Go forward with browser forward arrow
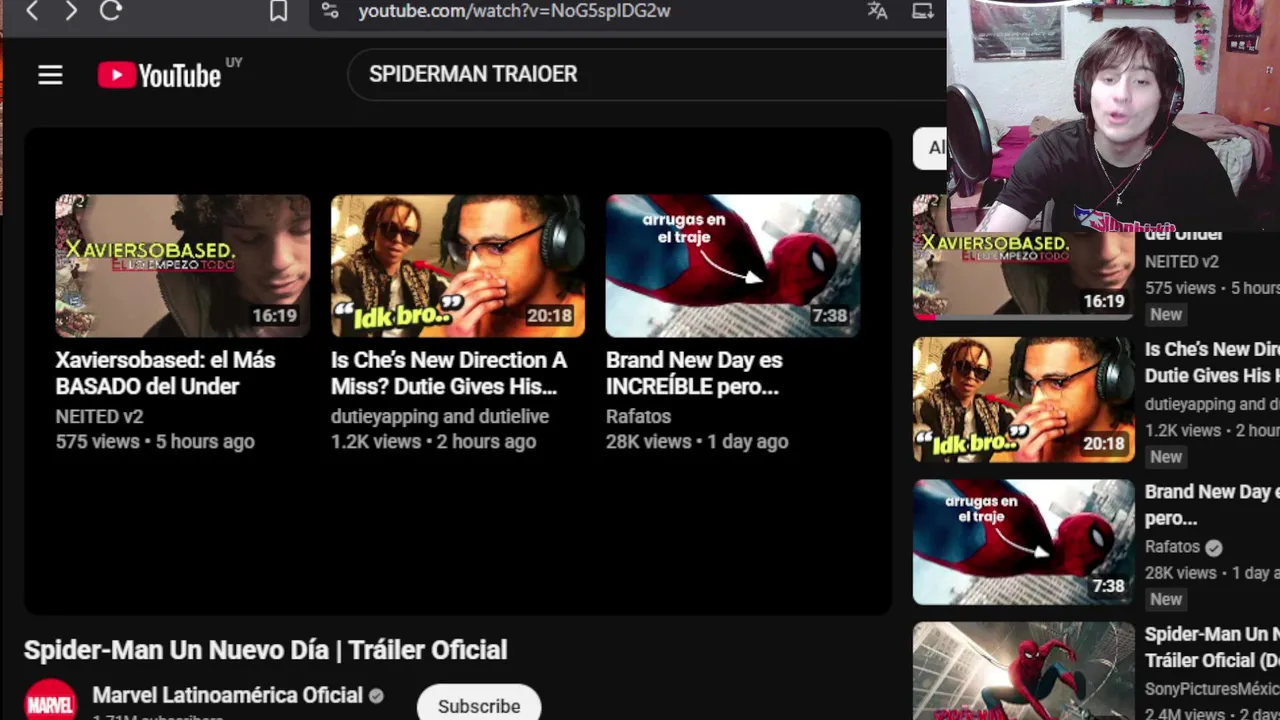The width and height of the screenshot is (1280, 720). (71, 11)
